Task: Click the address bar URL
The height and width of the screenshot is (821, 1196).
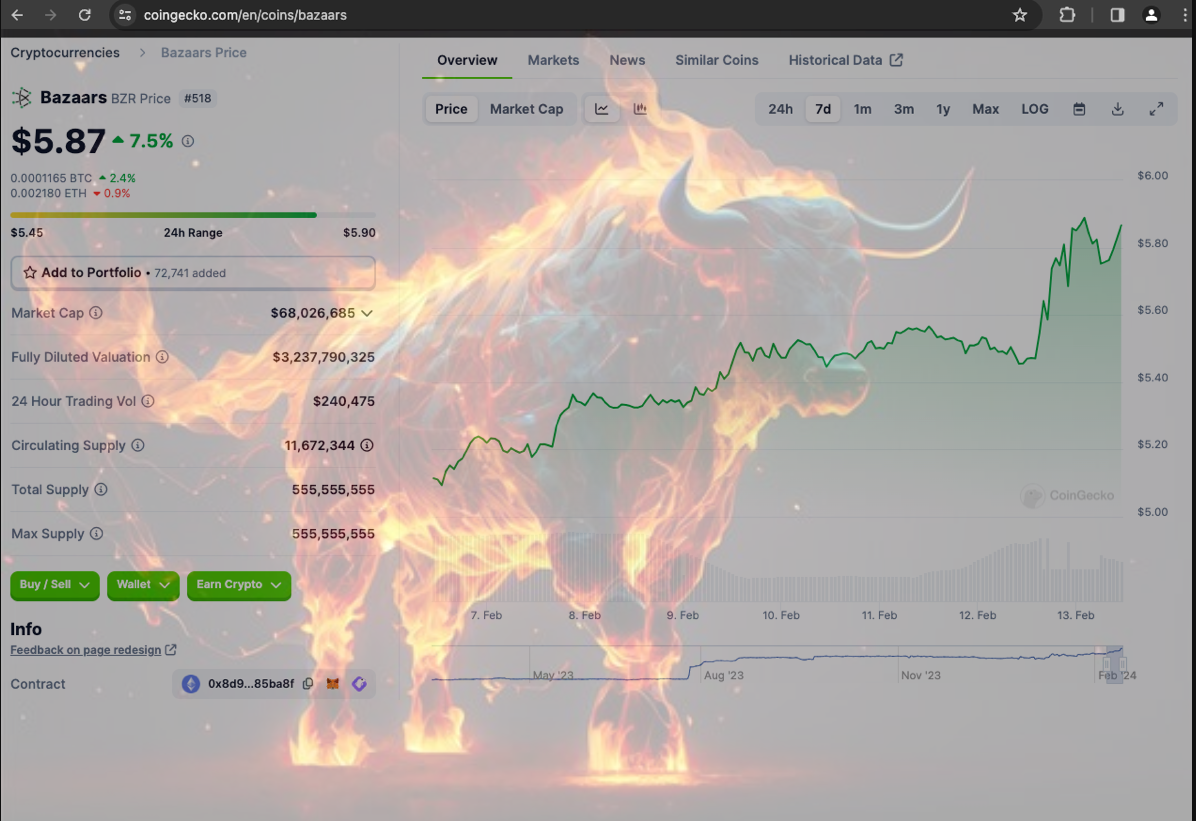Action: [245, 14]
